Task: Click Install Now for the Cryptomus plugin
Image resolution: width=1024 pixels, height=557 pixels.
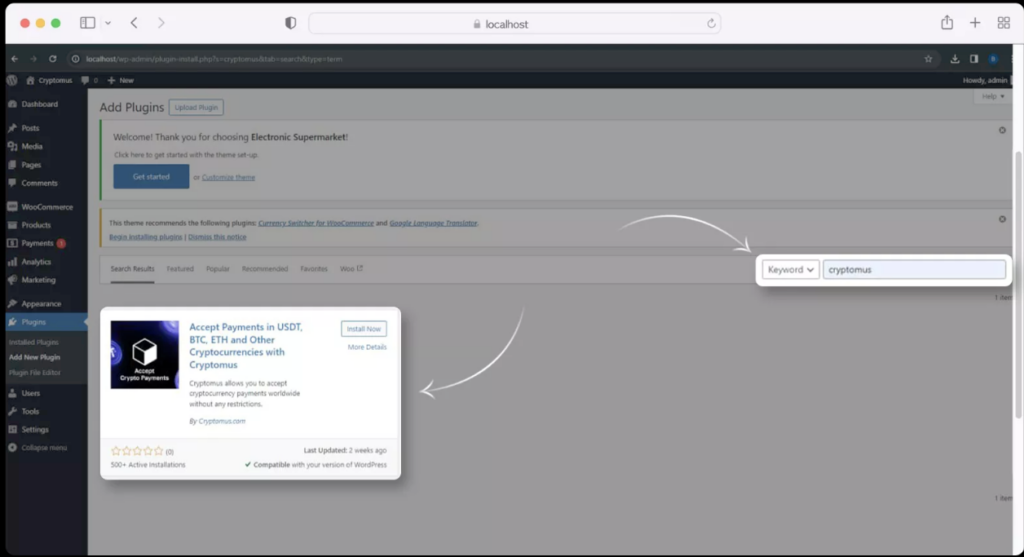Action: [363, 329]
